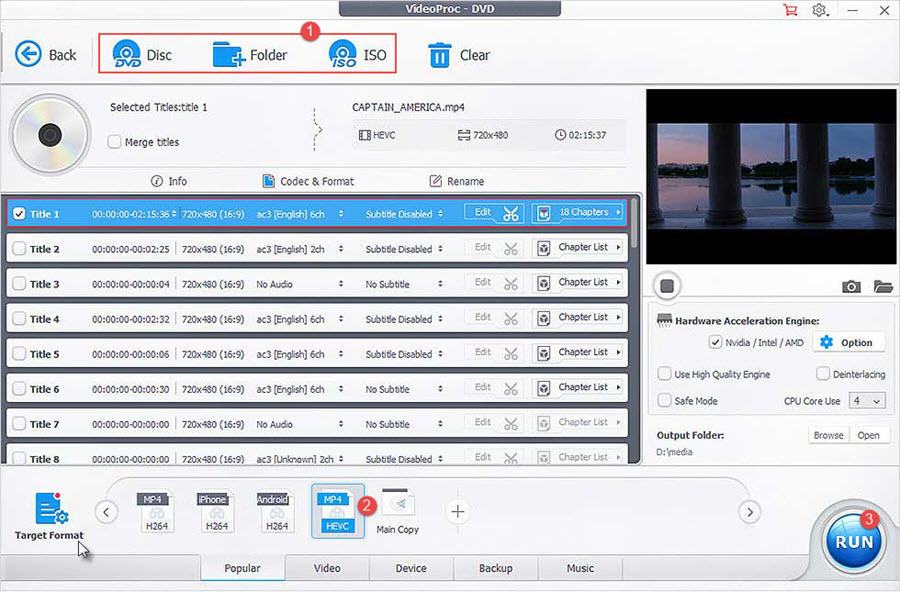Screen dimensions: 900x592
Task: Take a preview snapshot with camera icon
Action: click(851, 286)
